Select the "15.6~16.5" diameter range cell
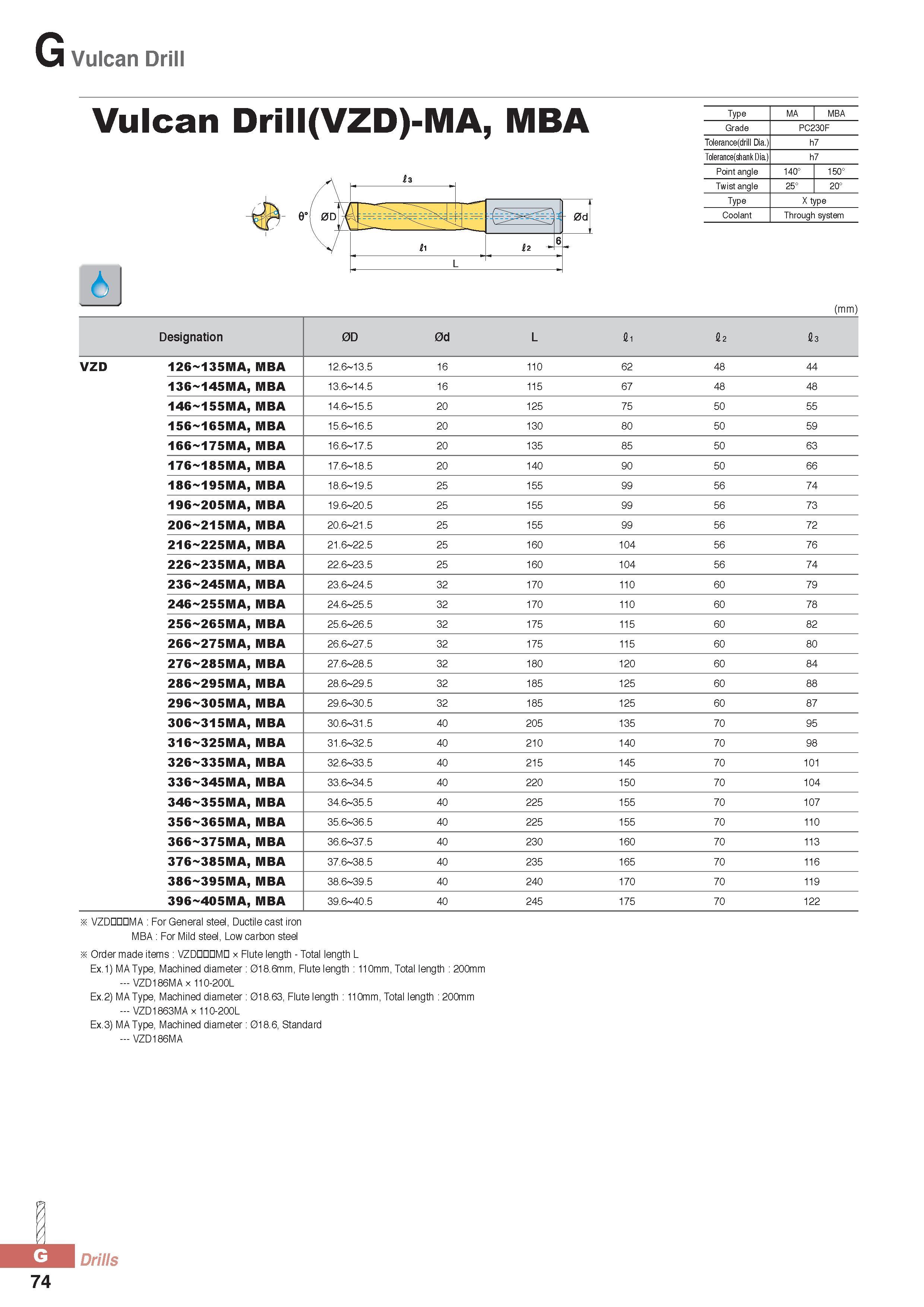This screenshot has width=924, height=1307. 350,426
